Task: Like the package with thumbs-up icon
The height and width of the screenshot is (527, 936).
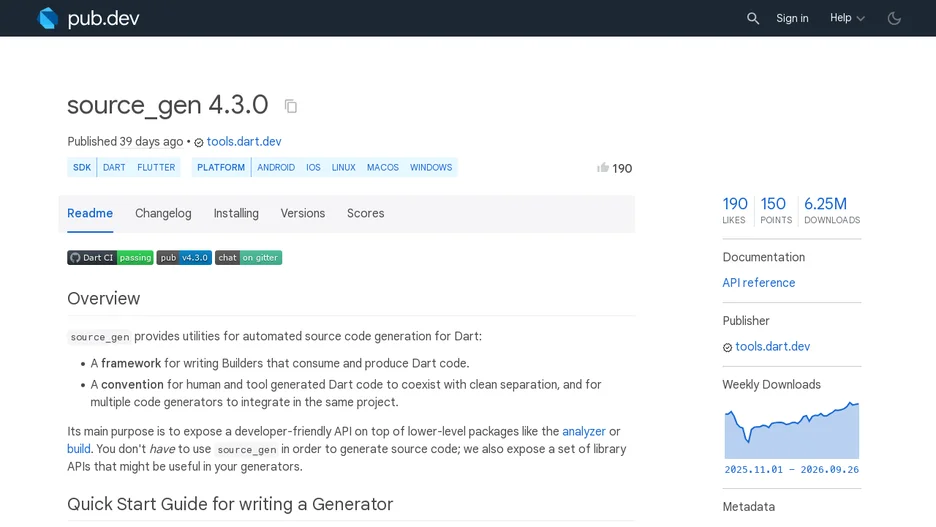Action: [603, 168]
